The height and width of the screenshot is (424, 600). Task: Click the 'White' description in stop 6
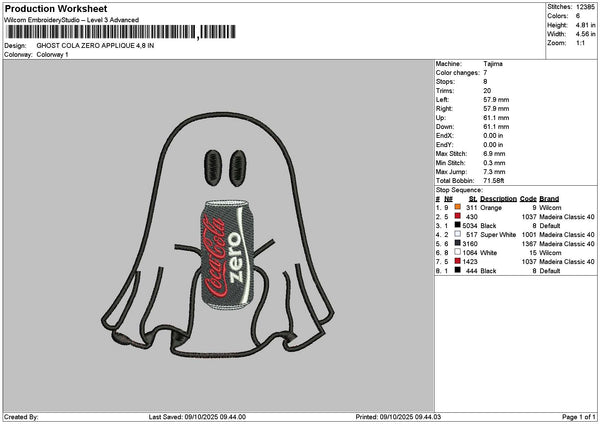(x=489, y=253)
